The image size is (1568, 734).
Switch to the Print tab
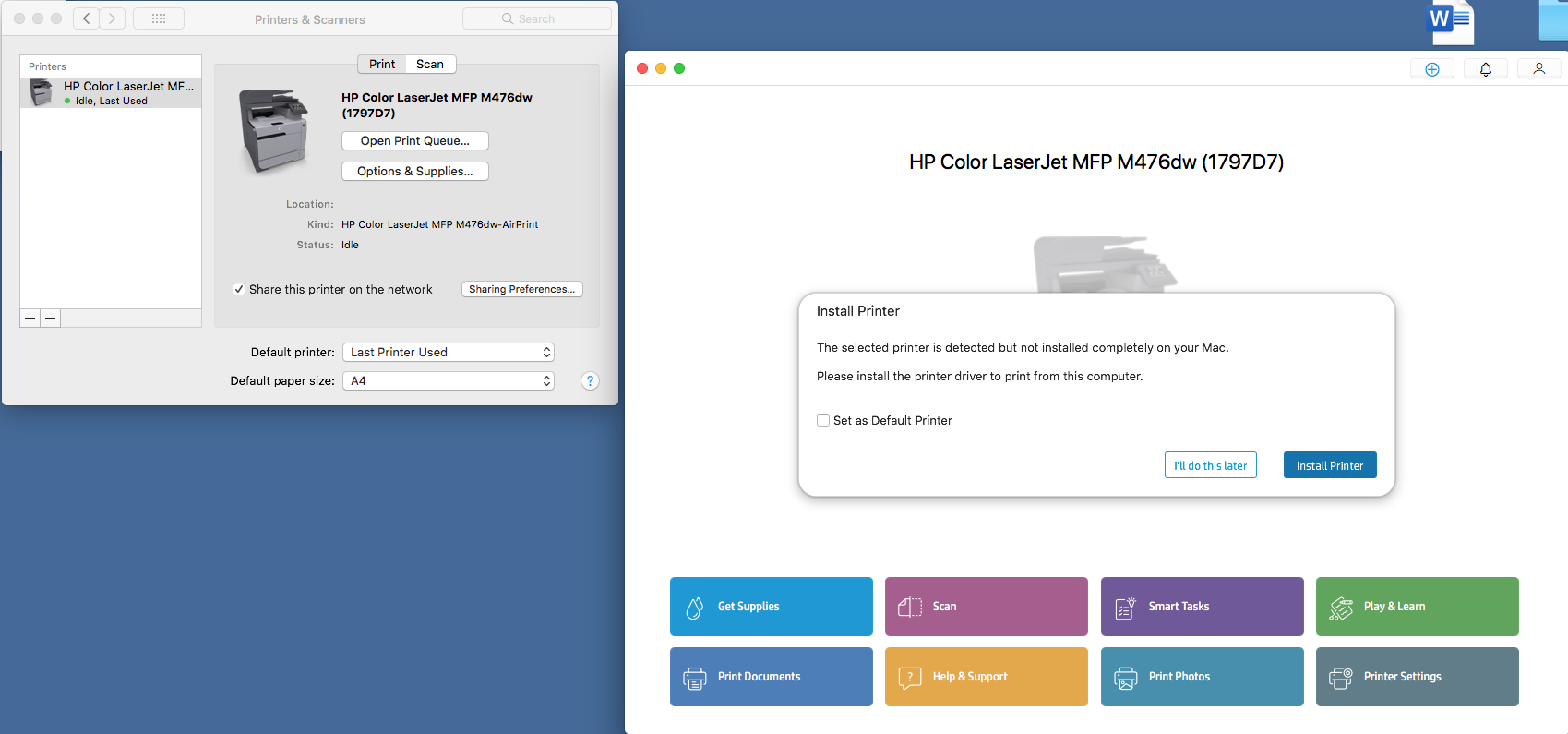tap(382, 64)
